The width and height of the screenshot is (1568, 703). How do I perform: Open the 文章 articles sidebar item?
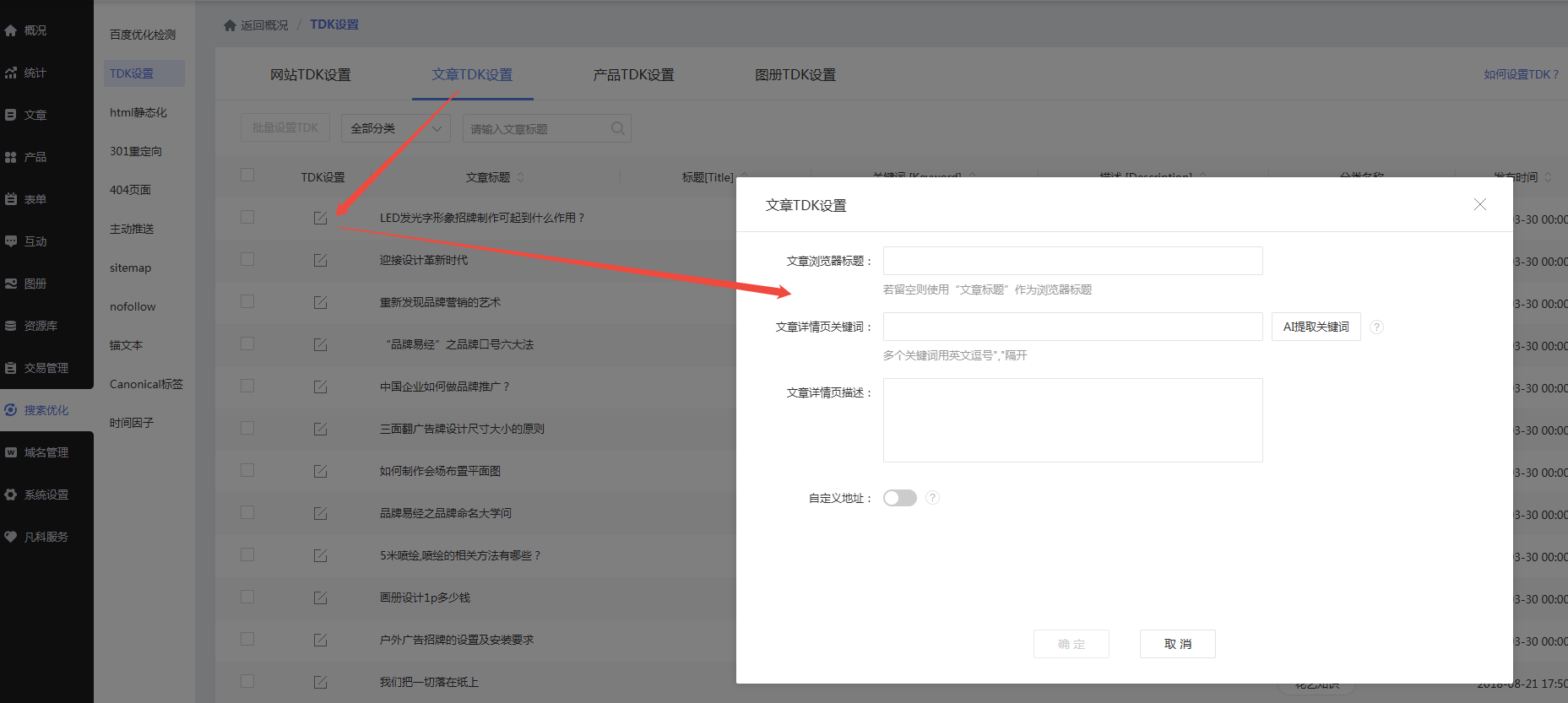click(x=35, y=115)
